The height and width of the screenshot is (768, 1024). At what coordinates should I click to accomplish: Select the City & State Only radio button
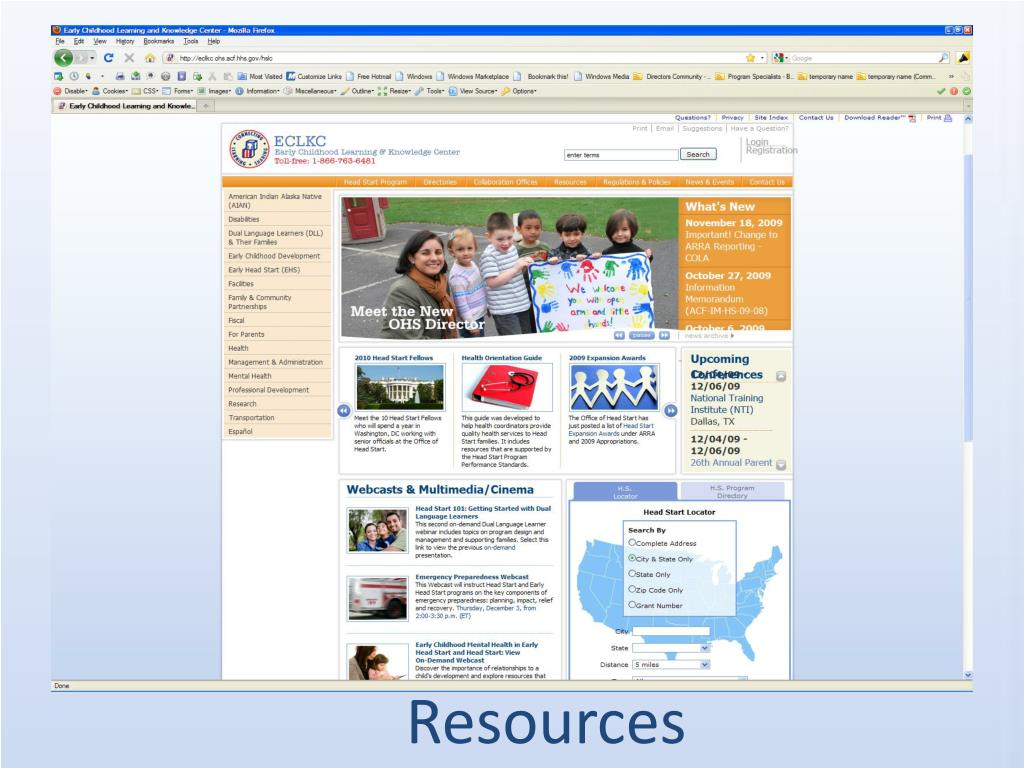click(632, 558)
